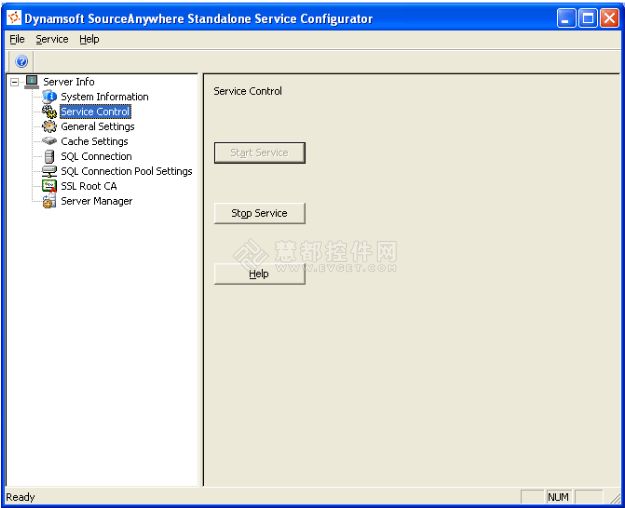Open the File menu
Image resolution: width=625 pixels, height=508 pixels.
point(17,39)
